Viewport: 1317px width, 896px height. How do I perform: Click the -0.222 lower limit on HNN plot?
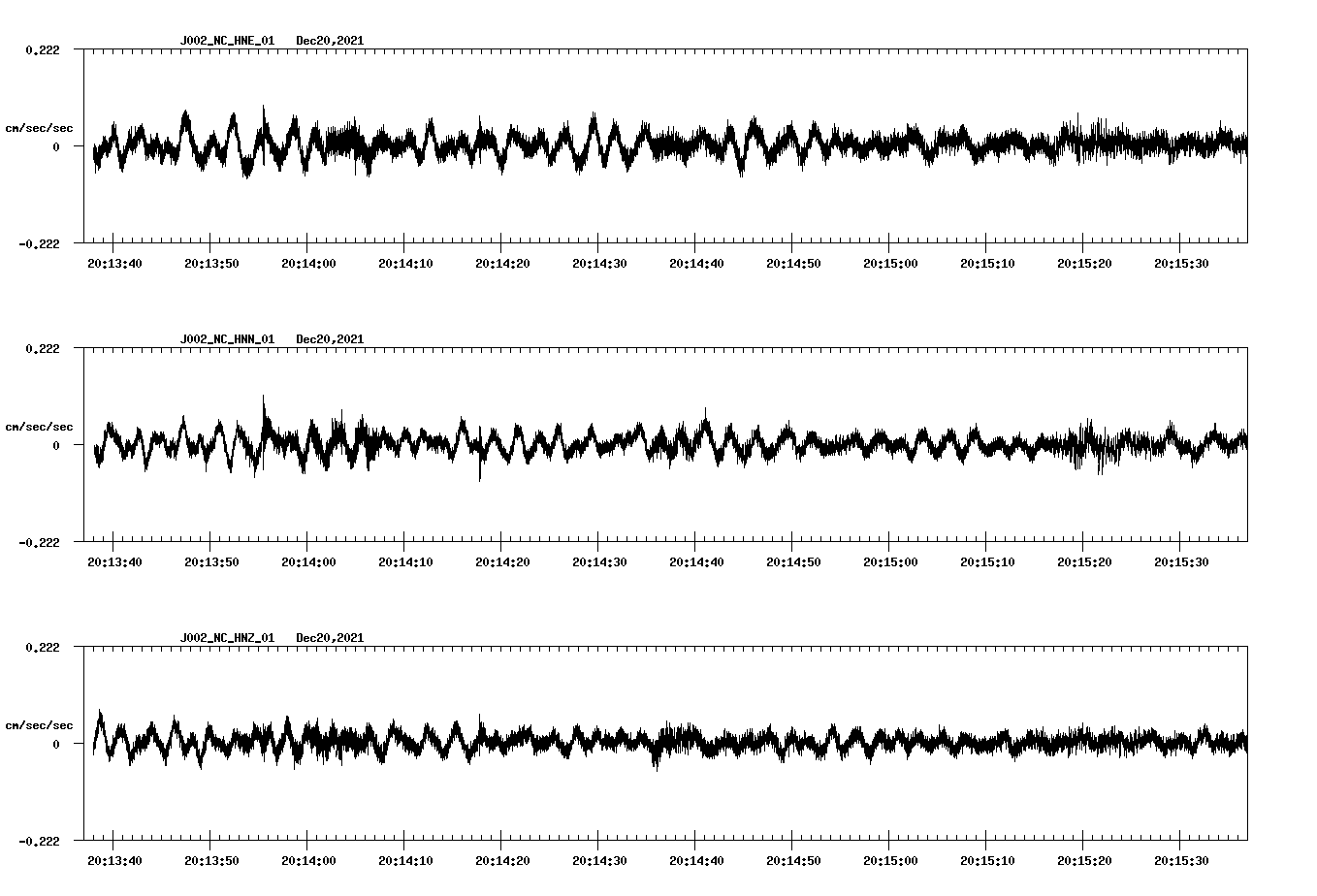click(39, 542)
